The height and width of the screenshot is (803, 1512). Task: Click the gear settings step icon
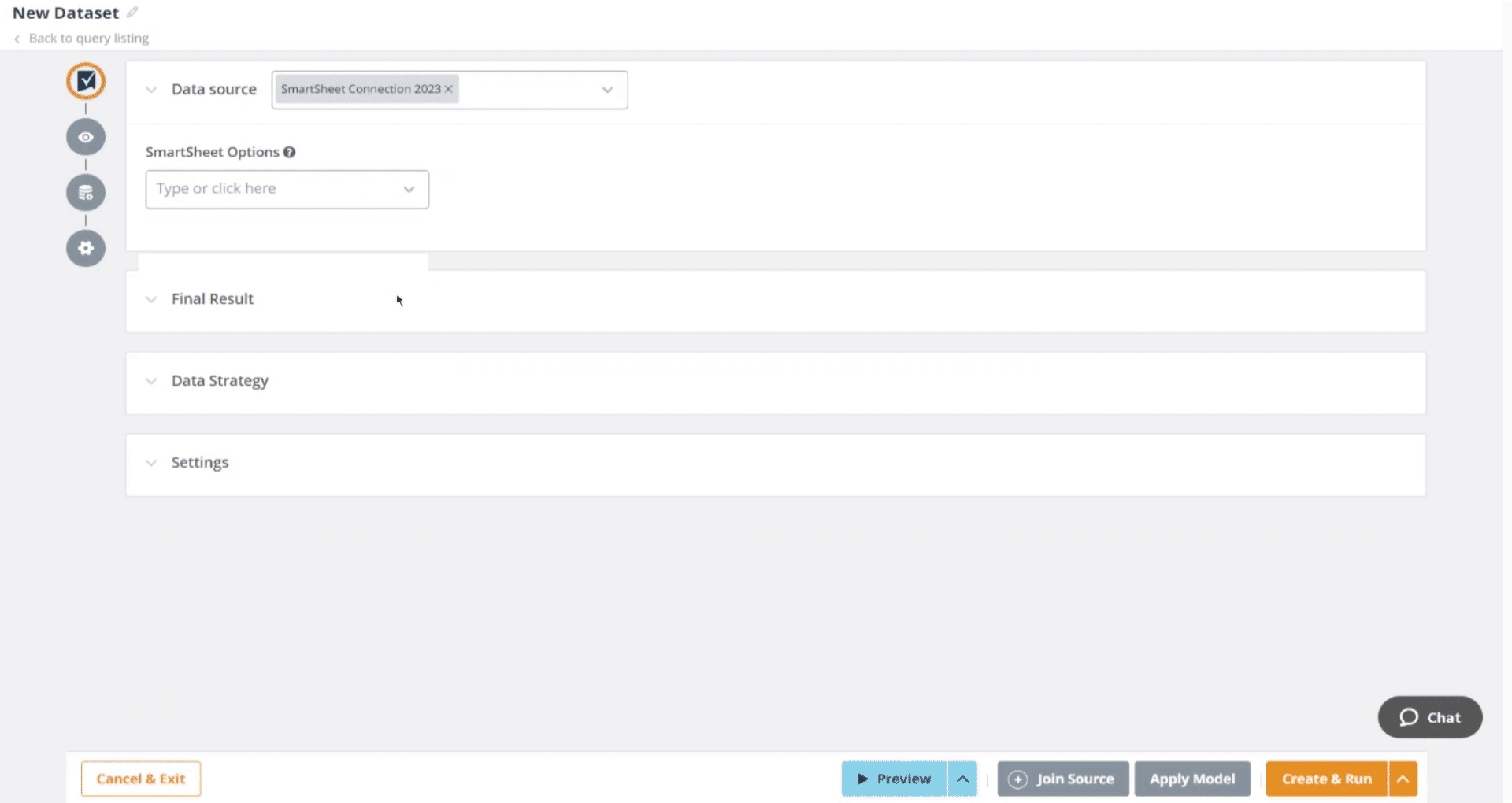pyautogui.click(x=86, y=249)
